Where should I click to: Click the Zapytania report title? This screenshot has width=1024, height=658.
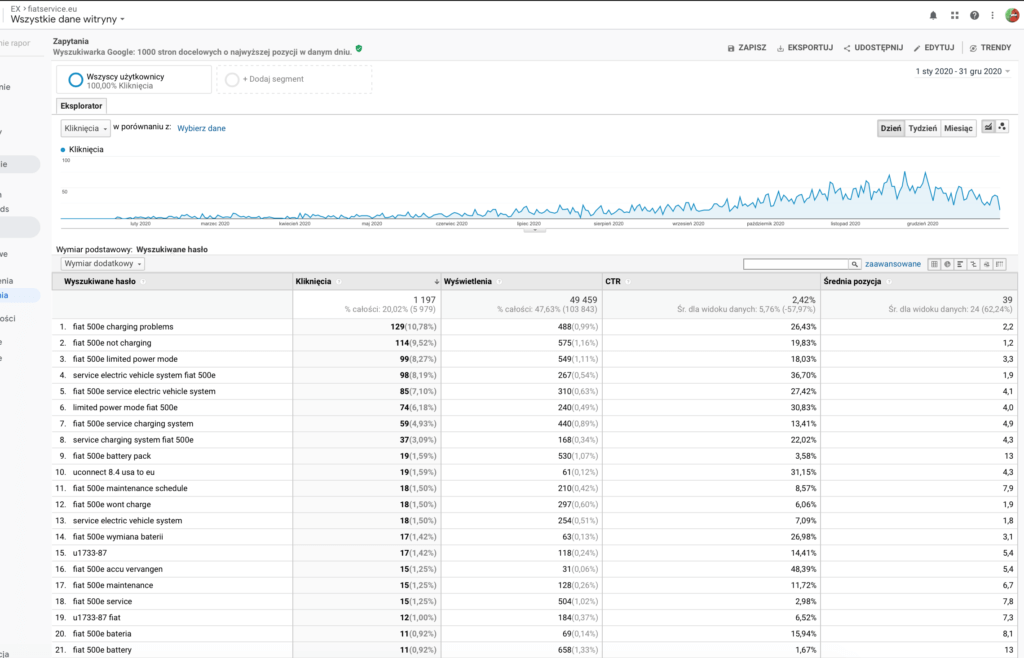coord(71,41)
